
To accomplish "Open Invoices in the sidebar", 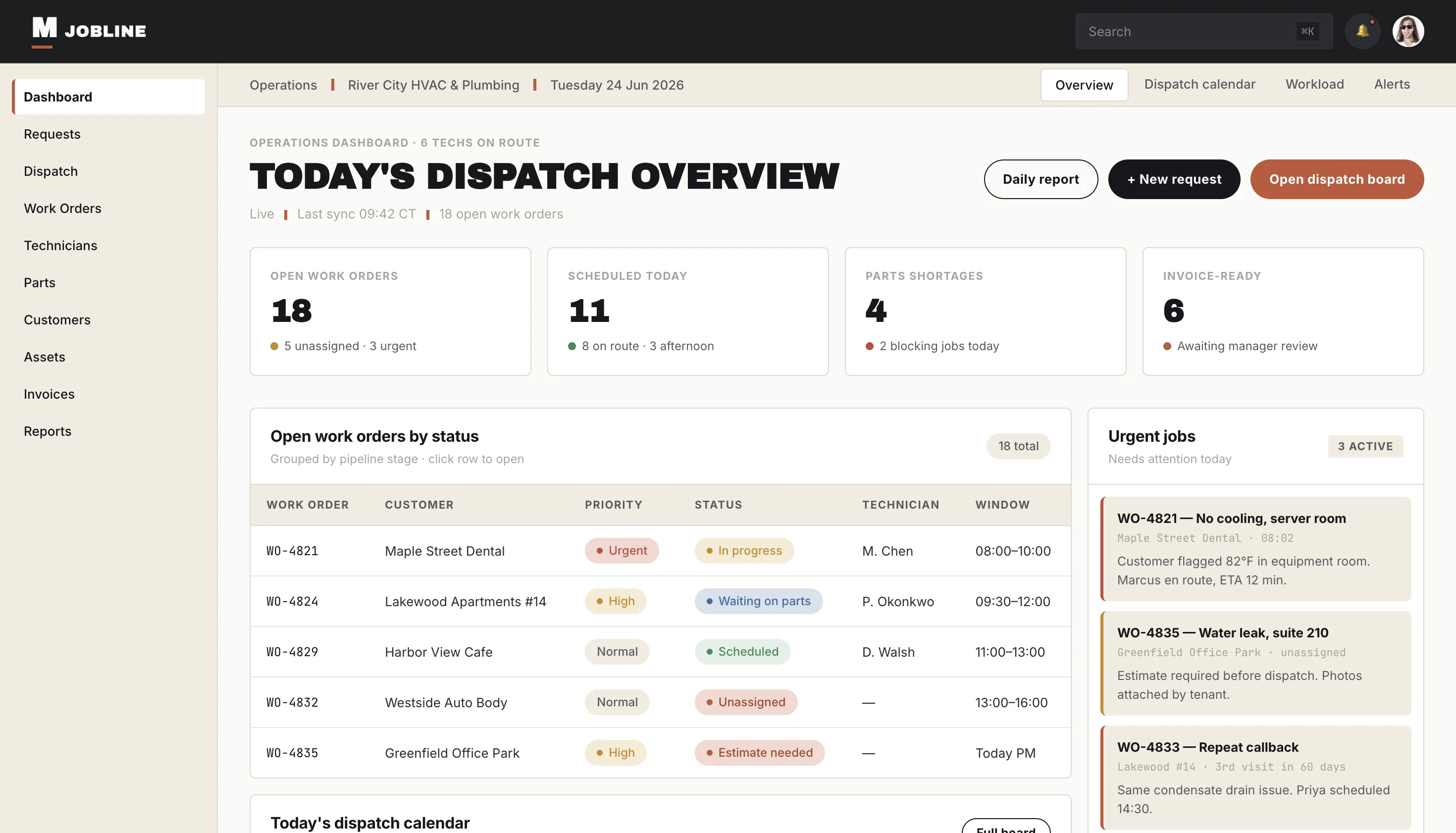I will [108, 394].
